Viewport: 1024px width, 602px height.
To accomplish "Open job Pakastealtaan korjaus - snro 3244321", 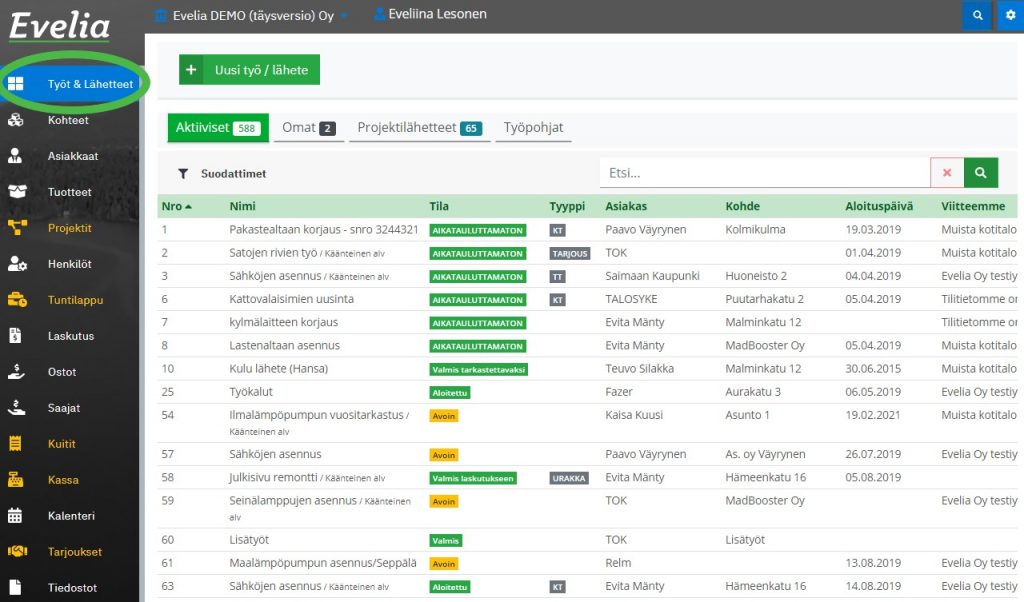I will 323,230.
